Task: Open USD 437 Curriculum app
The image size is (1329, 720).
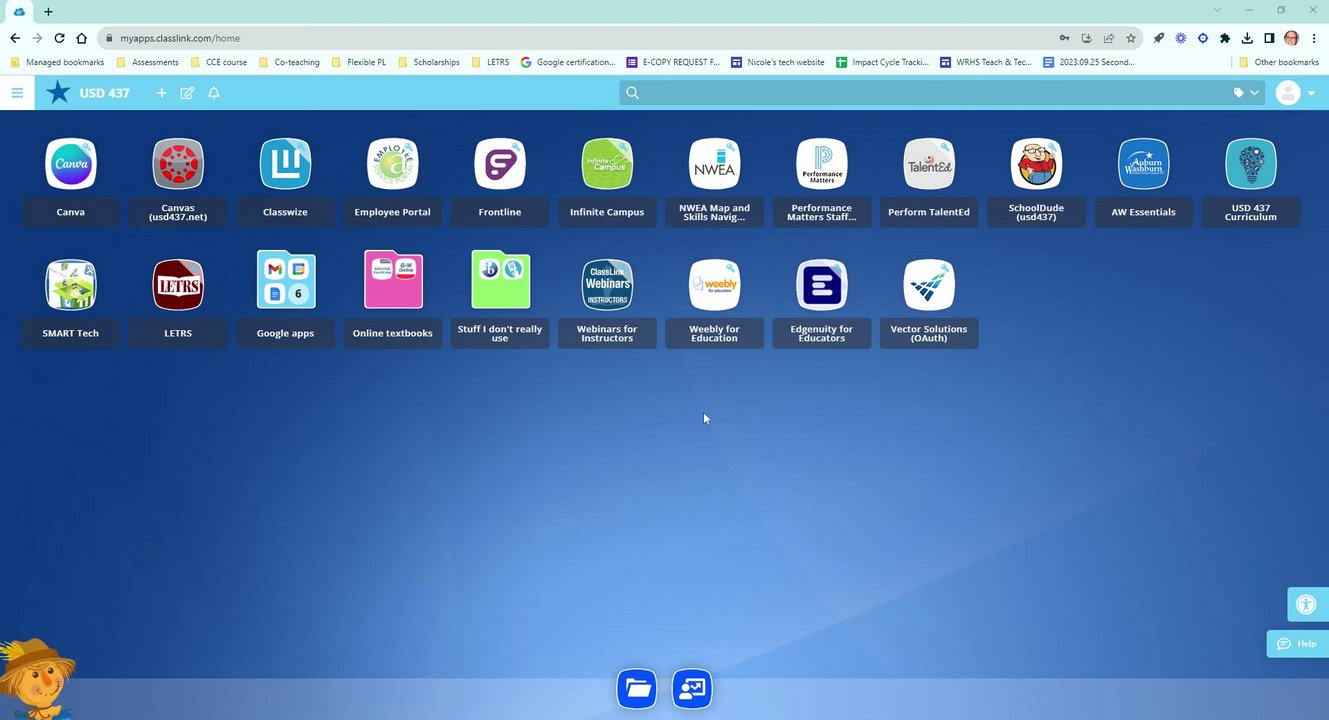Action: [1250, 164]
